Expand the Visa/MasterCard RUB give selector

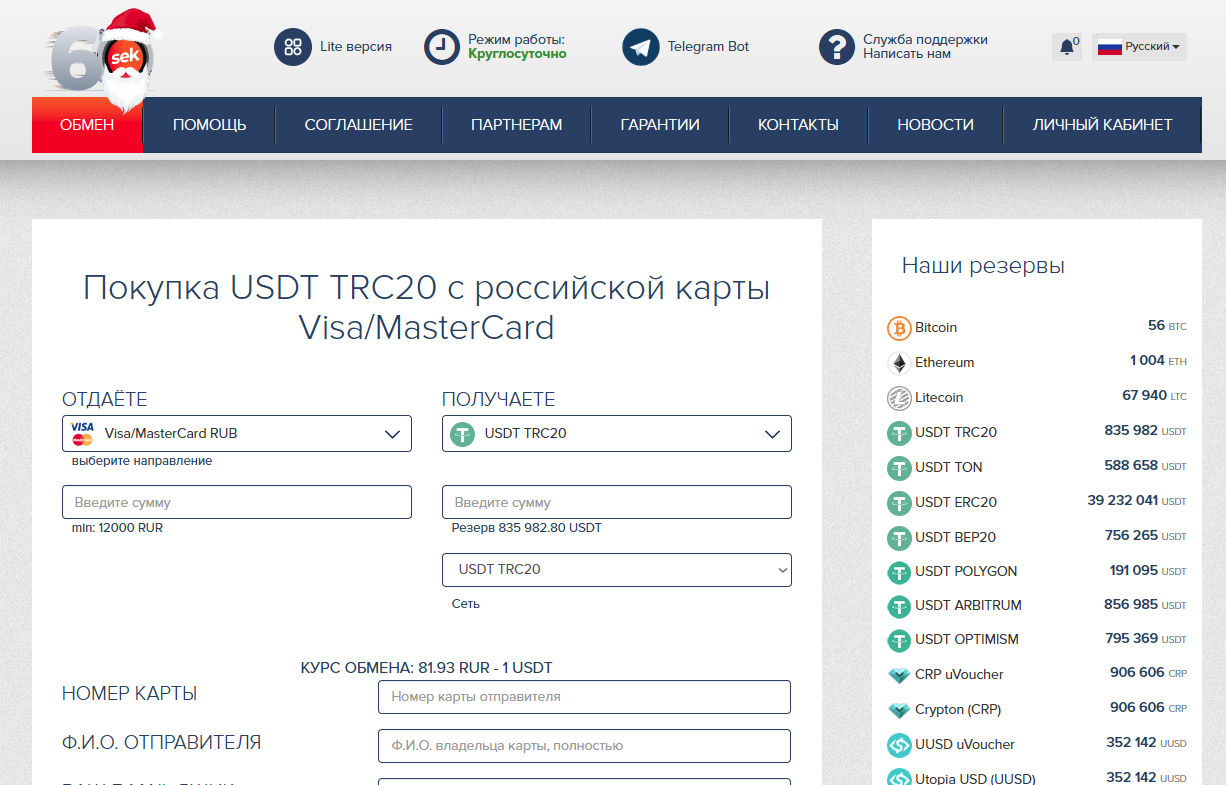[236, 434]
